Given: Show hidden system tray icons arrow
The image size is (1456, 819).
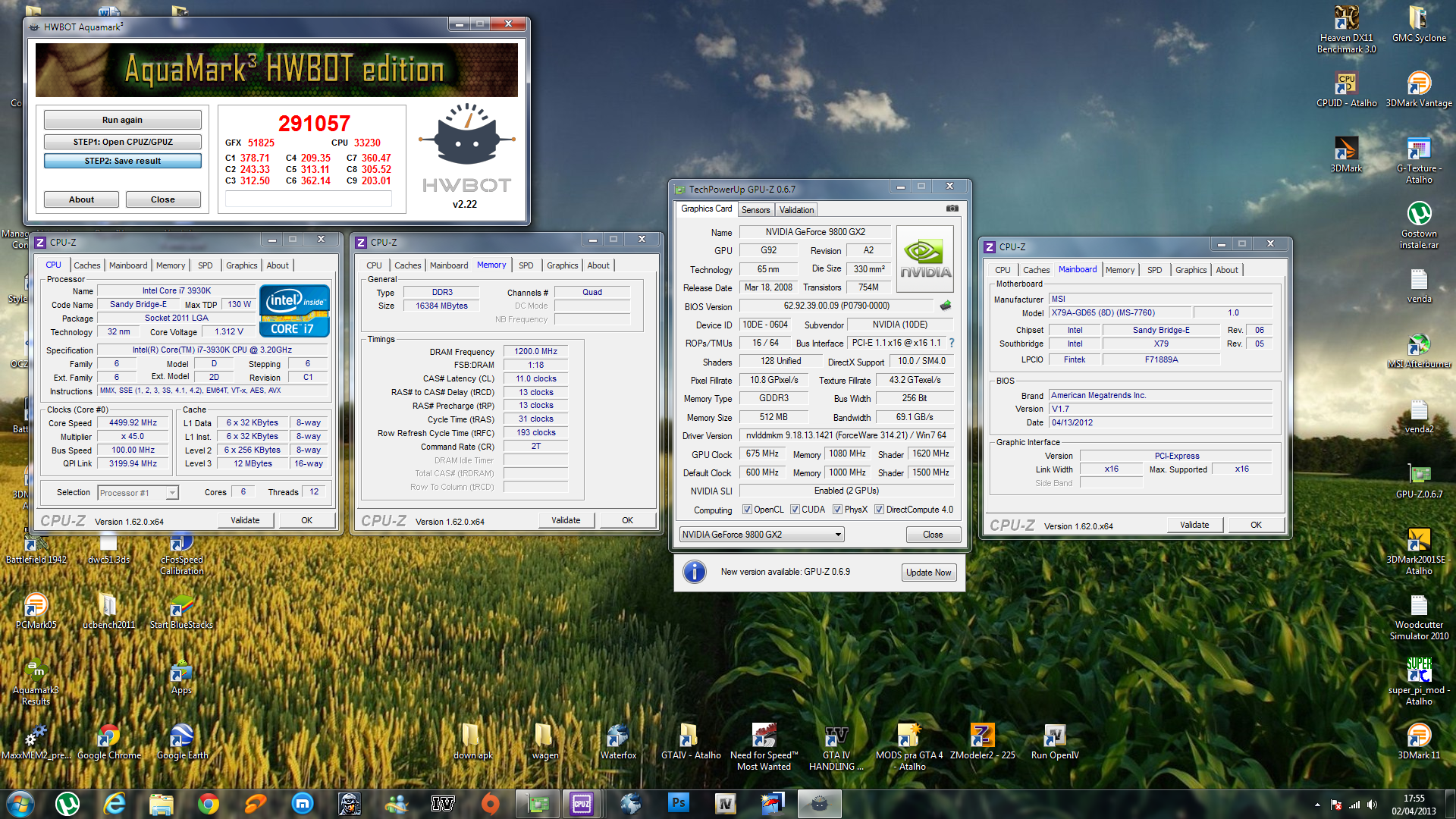Looking at the screenshot, I should 1317,805.
